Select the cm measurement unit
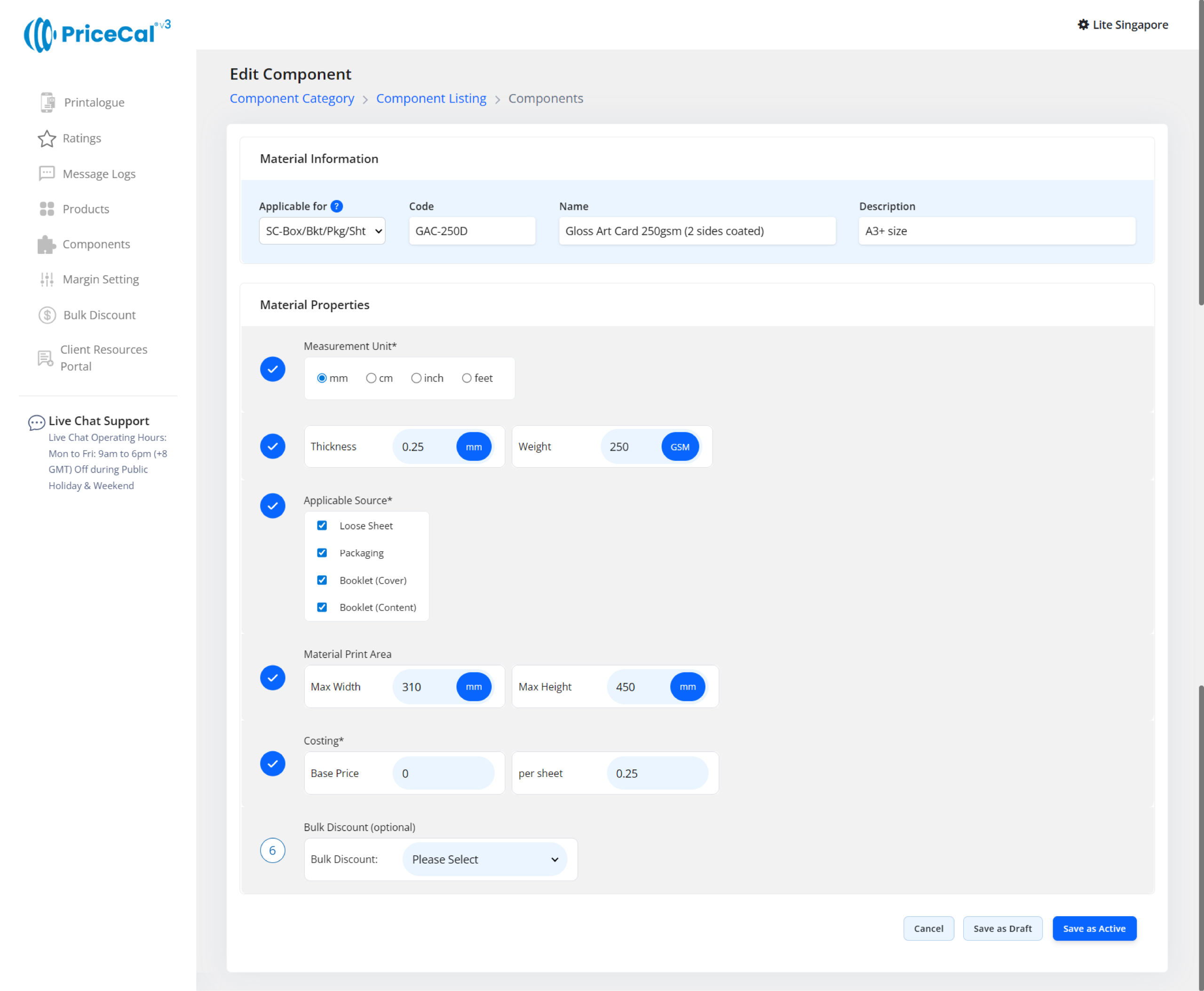This screenshot has height=991, width=1204. (371, 378)
